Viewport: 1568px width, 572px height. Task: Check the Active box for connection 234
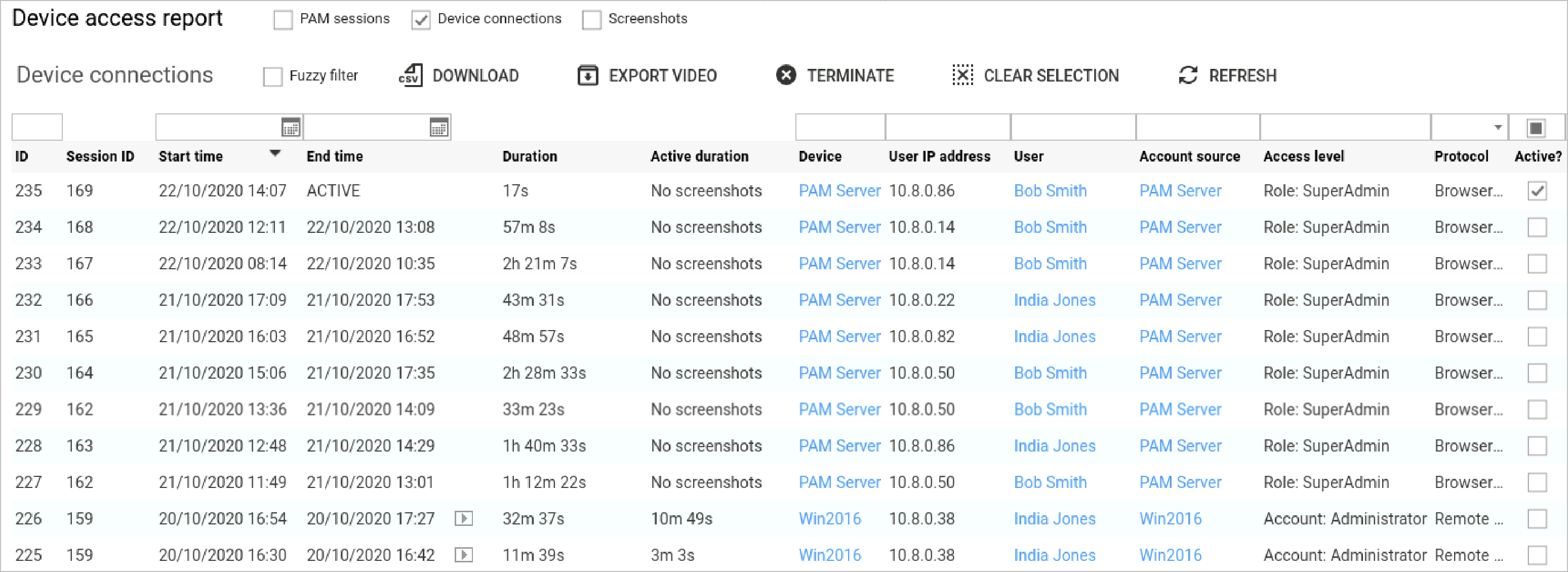1538,228
